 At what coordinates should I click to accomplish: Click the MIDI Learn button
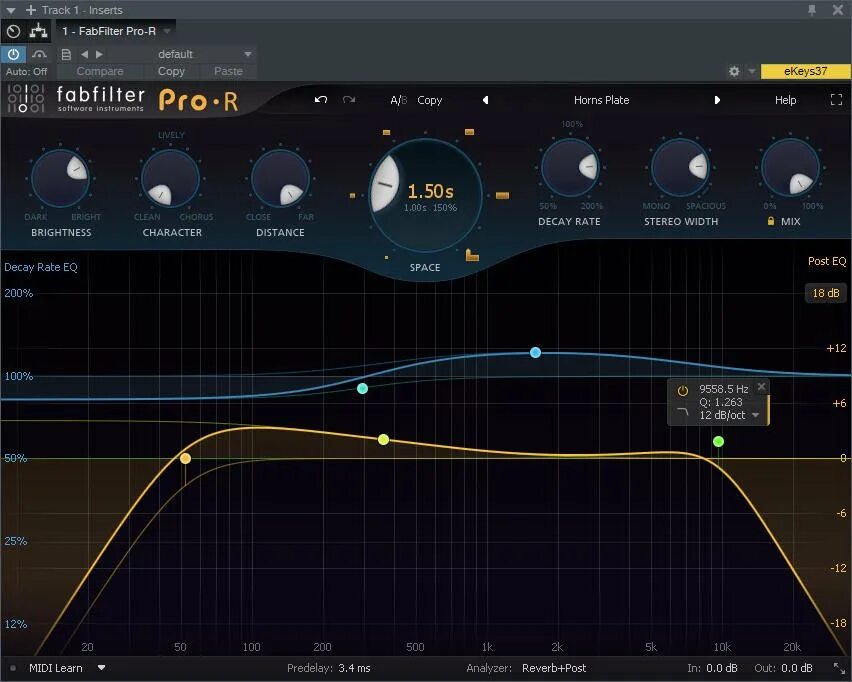coord(55,668)
